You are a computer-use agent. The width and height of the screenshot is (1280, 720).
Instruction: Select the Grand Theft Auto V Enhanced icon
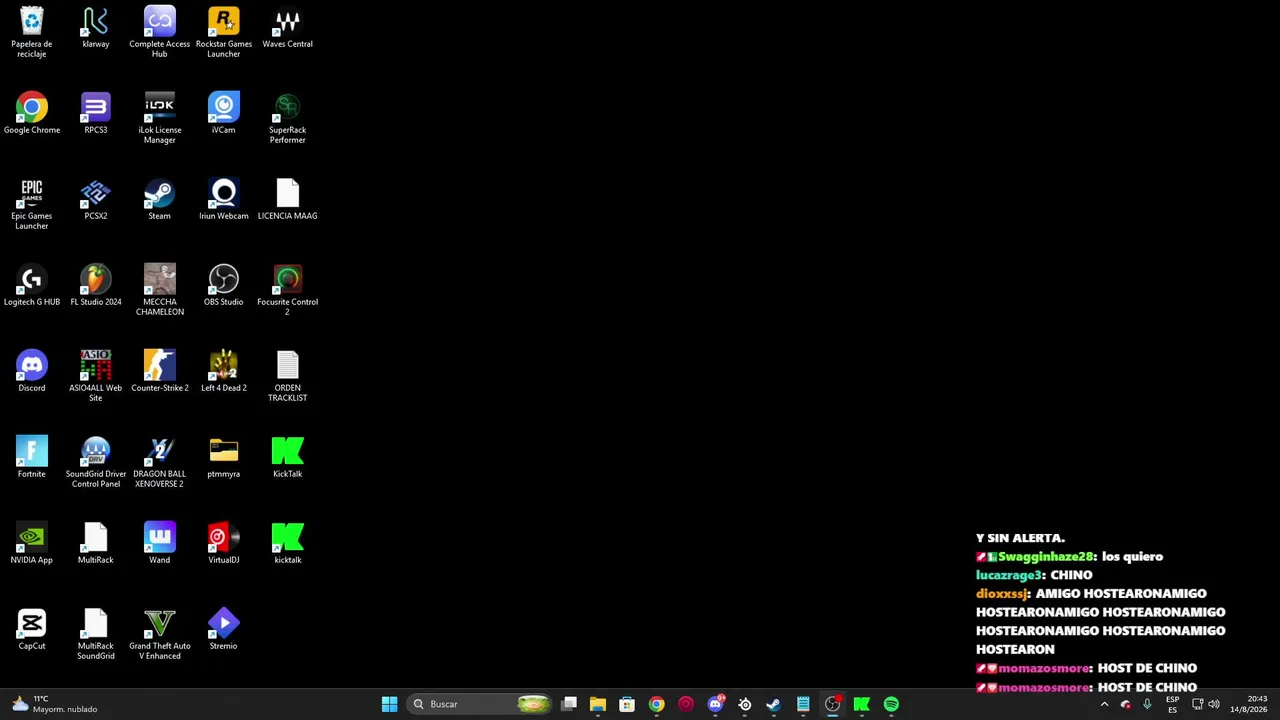pos(160,635)
